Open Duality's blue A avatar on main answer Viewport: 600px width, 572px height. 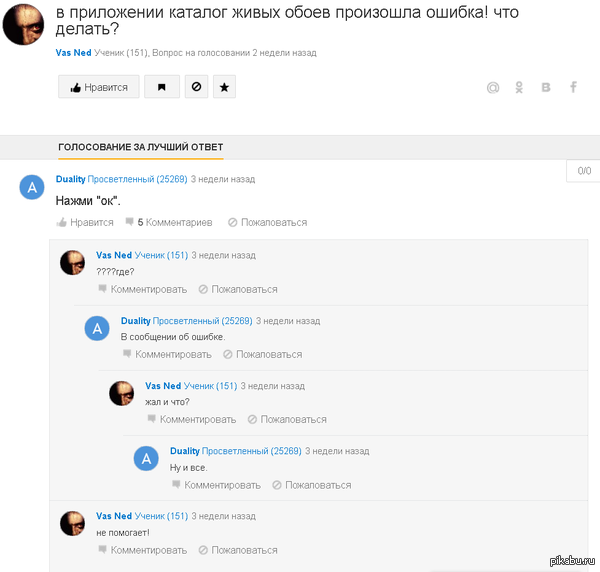tap(32, 187)
